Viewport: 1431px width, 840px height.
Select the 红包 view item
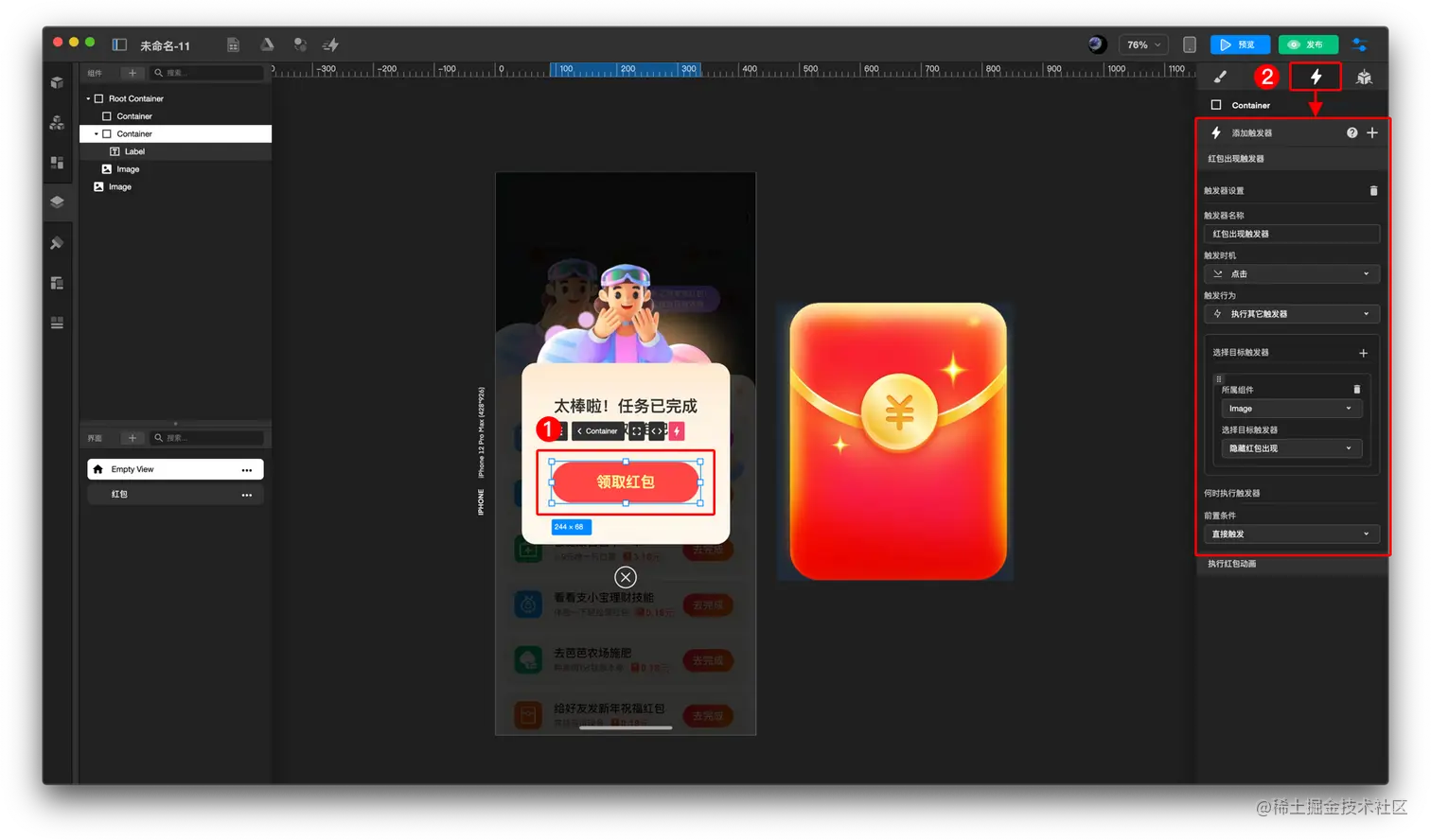[x=175, y=494]
